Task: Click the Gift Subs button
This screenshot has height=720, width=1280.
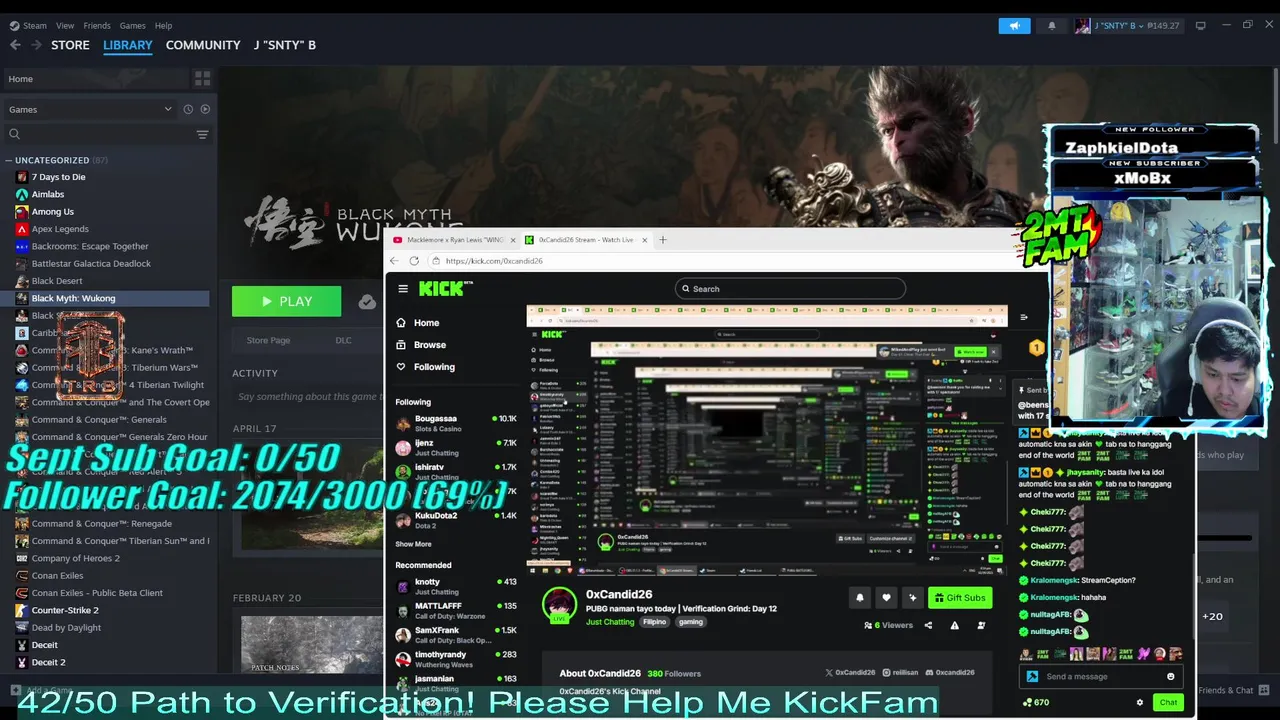Action: coord(960,598)
